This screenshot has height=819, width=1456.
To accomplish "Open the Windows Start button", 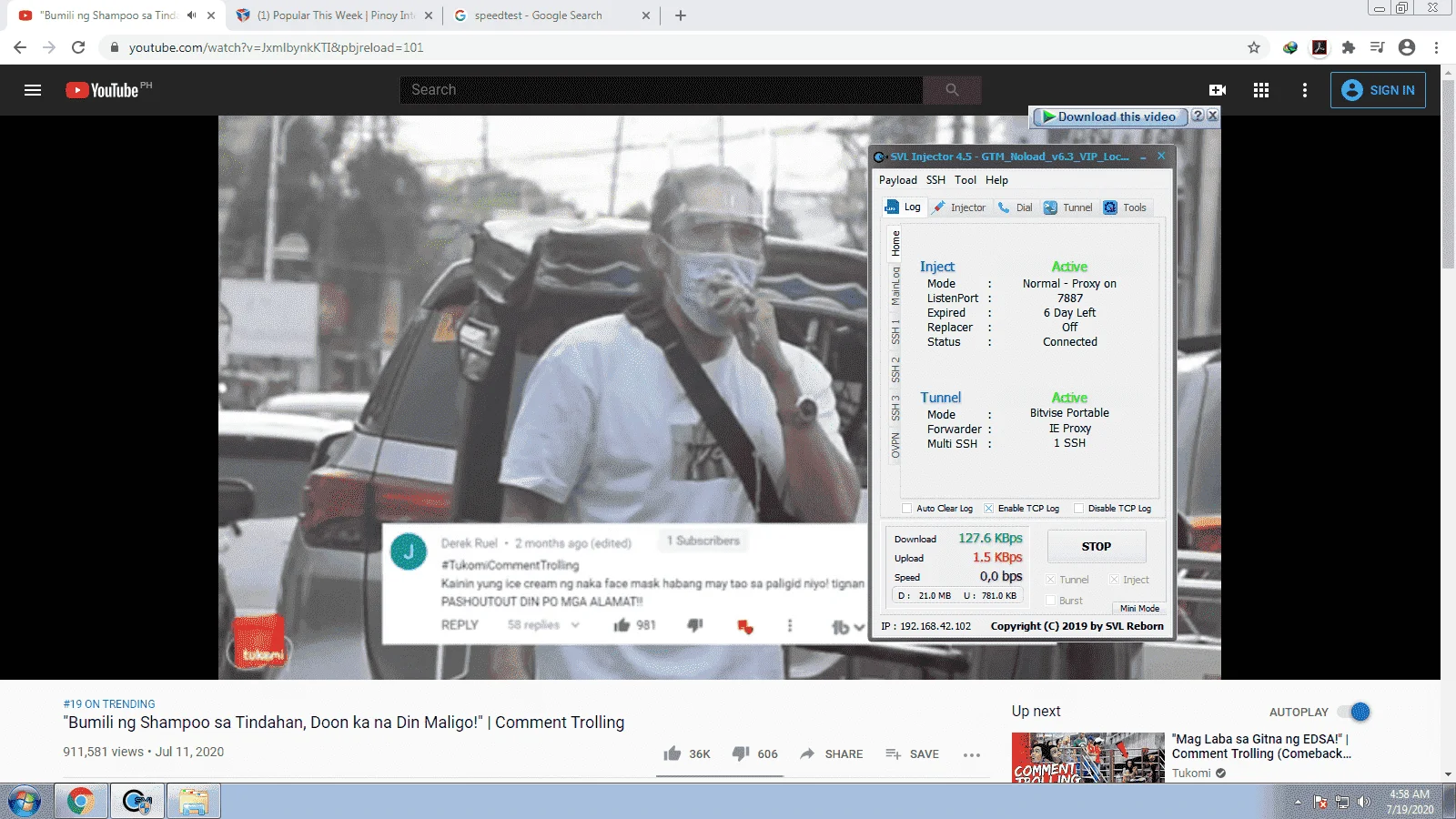I will click(25, 802).
